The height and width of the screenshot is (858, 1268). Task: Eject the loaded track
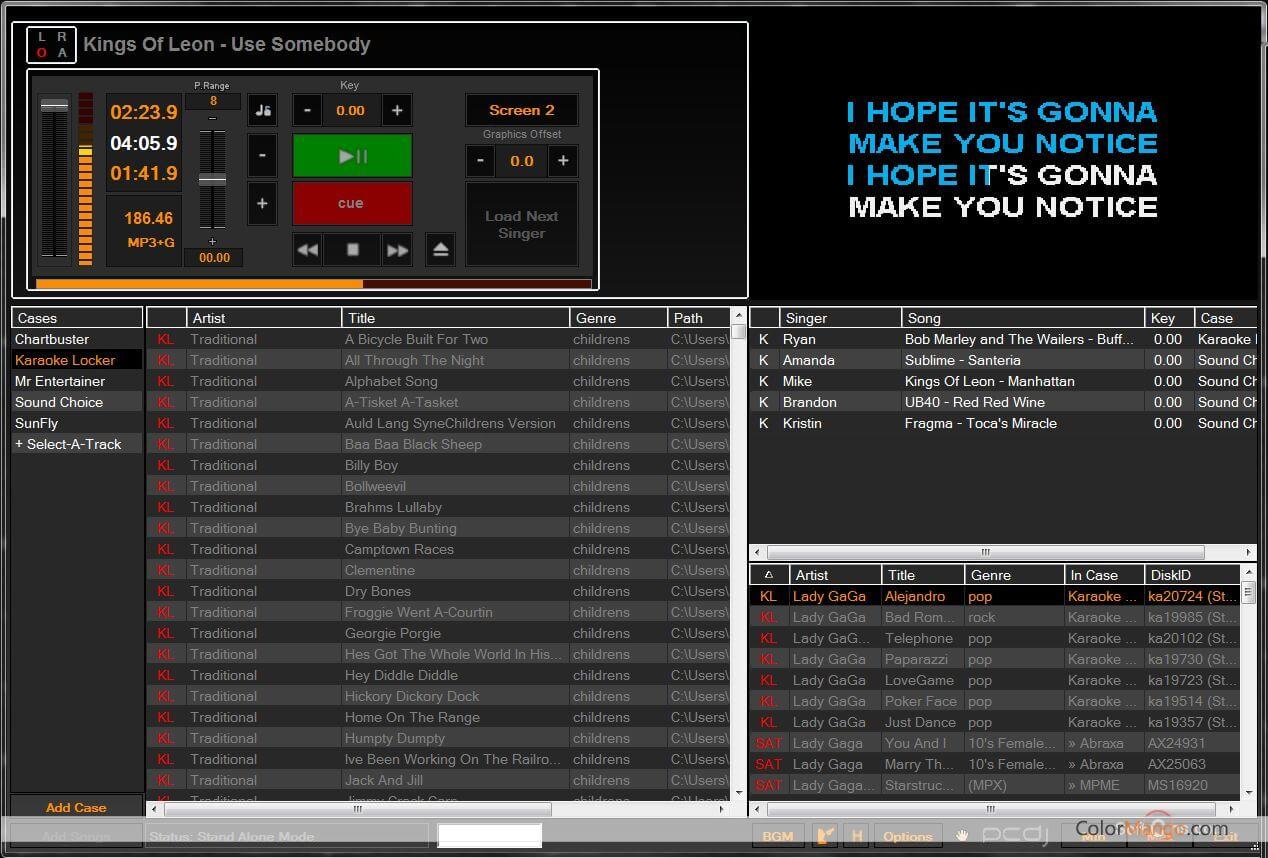point(440,250)
